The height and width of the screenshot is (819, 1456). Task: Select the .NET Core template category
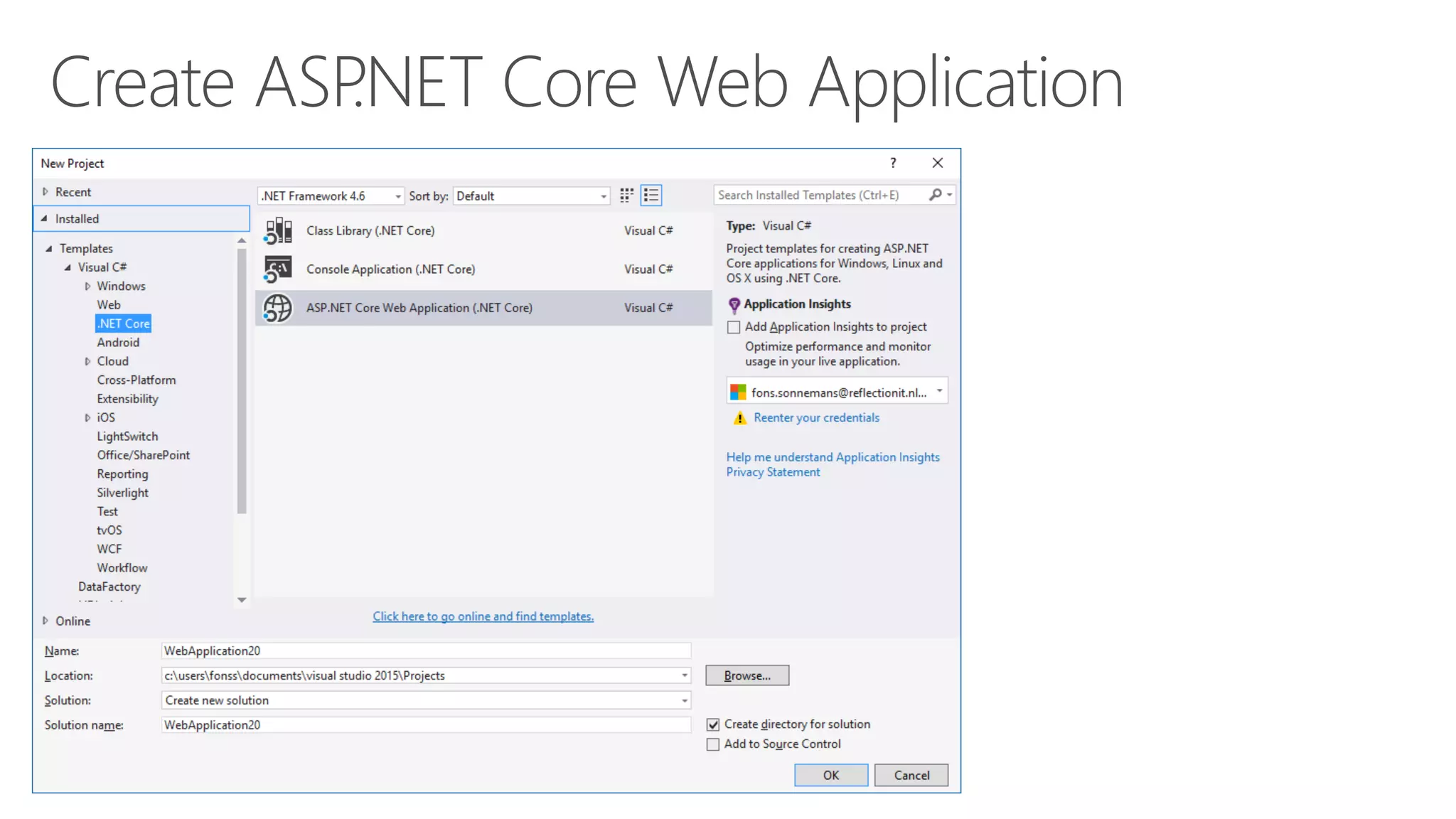point(124,323)
